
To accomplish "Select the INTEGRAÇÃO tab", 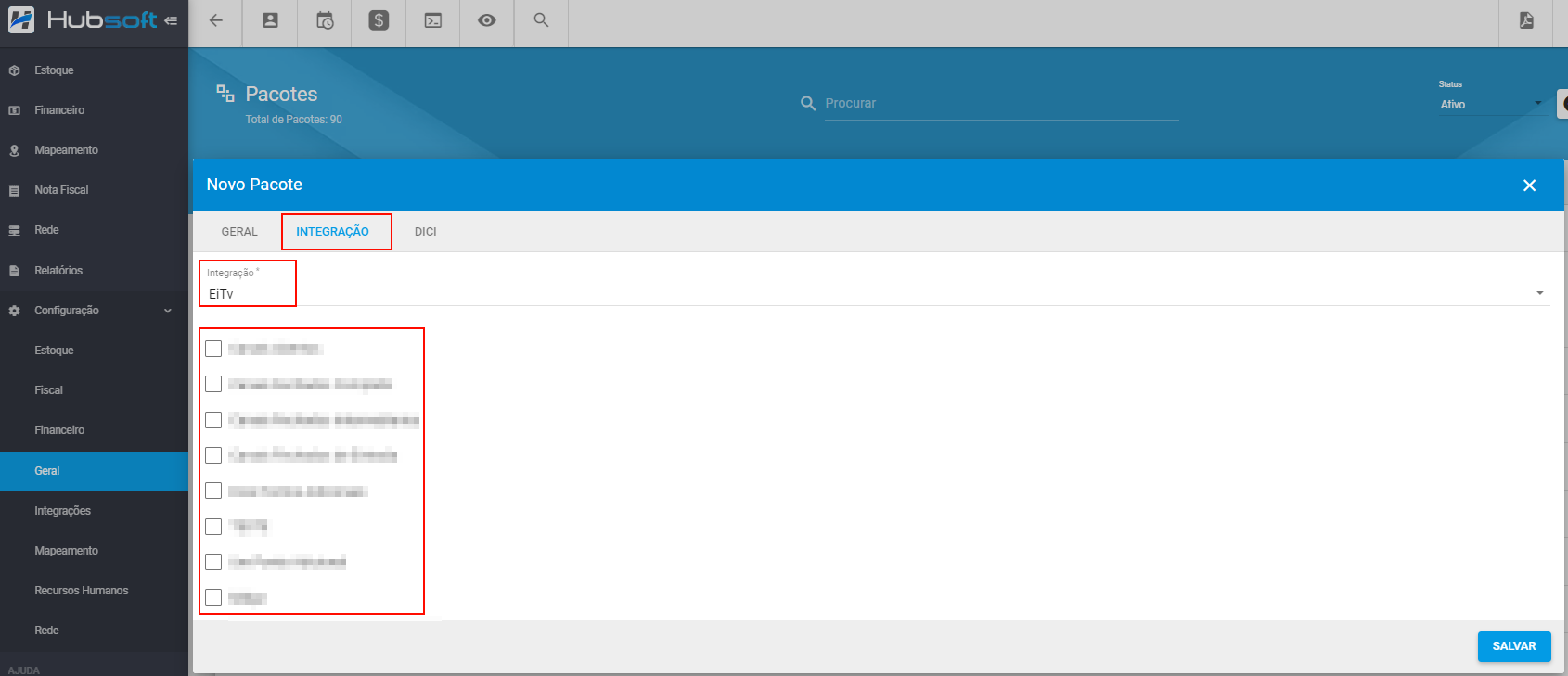I will click(332, 232).
